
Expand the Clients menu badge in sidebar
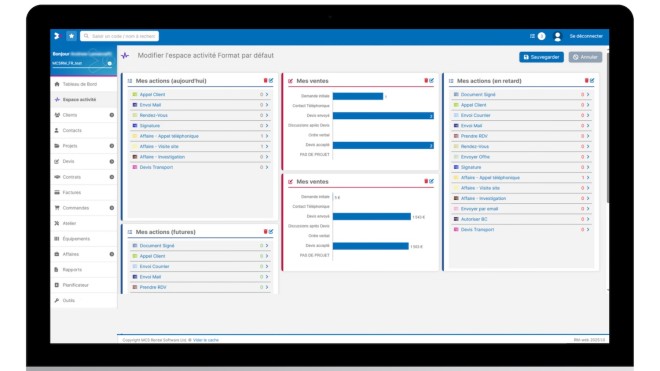(112, 115)
